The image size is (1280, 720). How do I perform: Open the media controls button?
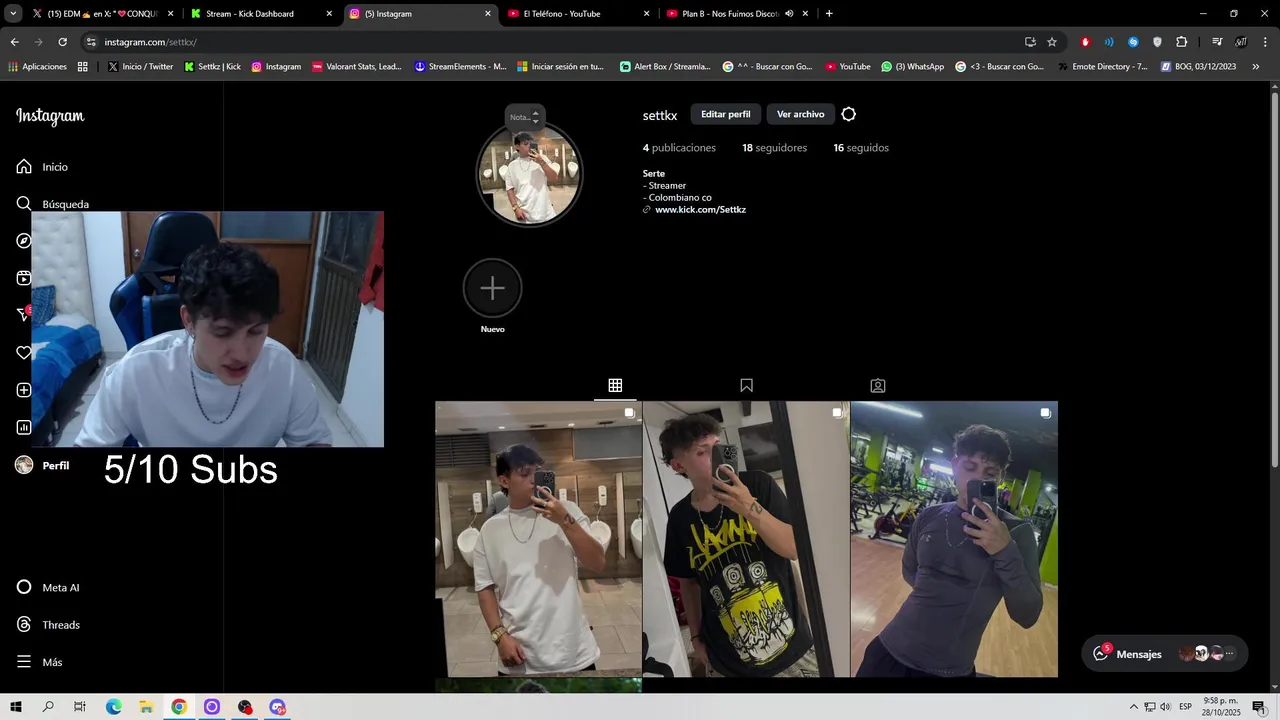(1217, 42)
